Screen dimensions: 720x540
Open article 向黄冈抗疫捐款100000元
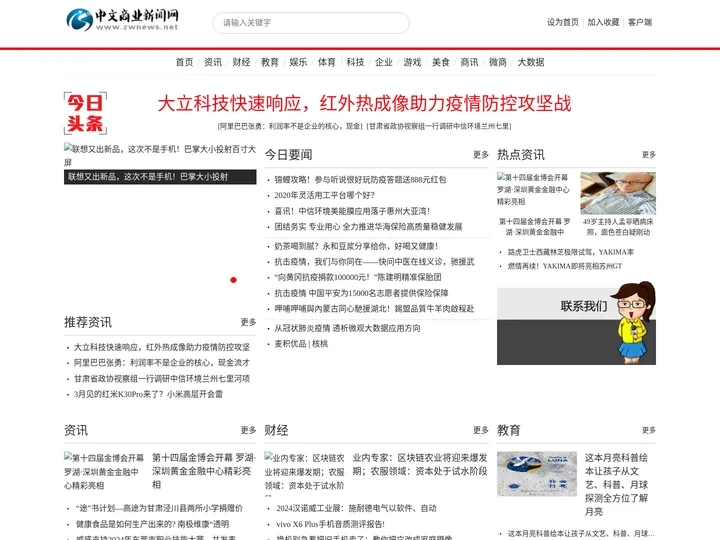click(x=358, y=277)
